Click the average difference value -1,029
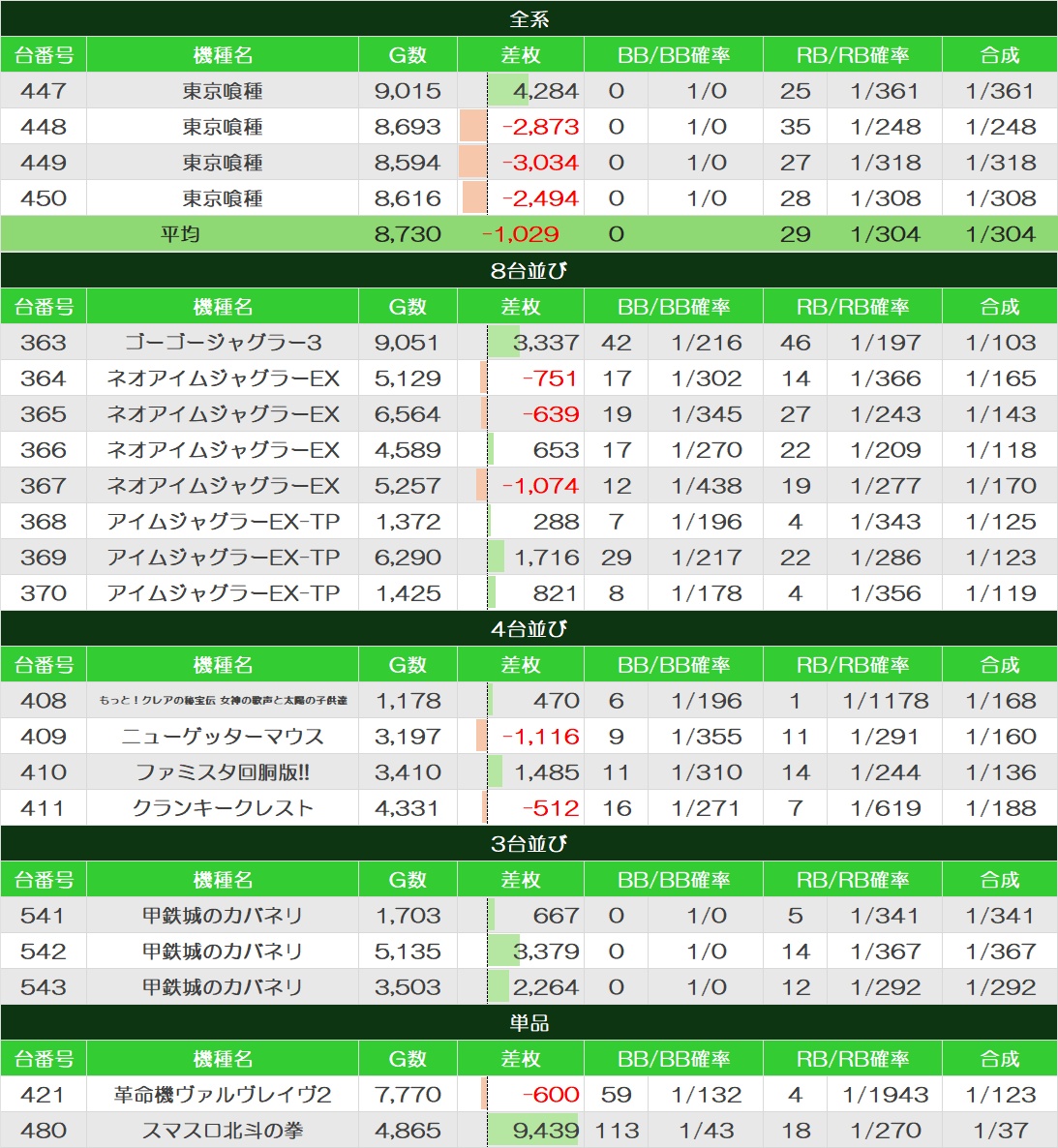The width and height of the screenshot is (1058, 1148). coord(521,234)
